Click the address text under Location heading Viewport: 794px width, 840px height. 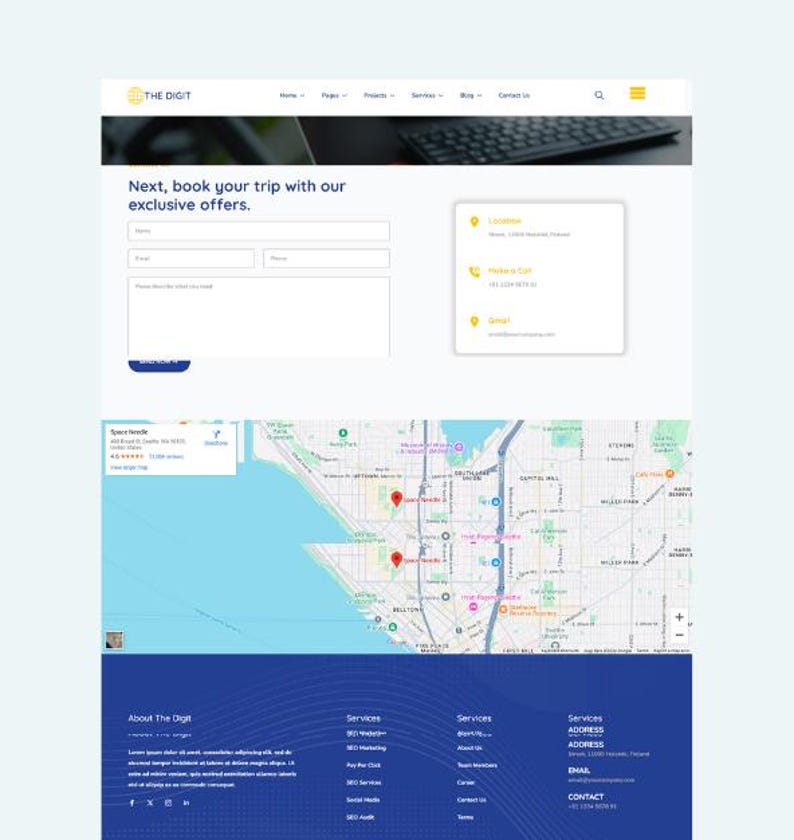(x=529, y=235)
